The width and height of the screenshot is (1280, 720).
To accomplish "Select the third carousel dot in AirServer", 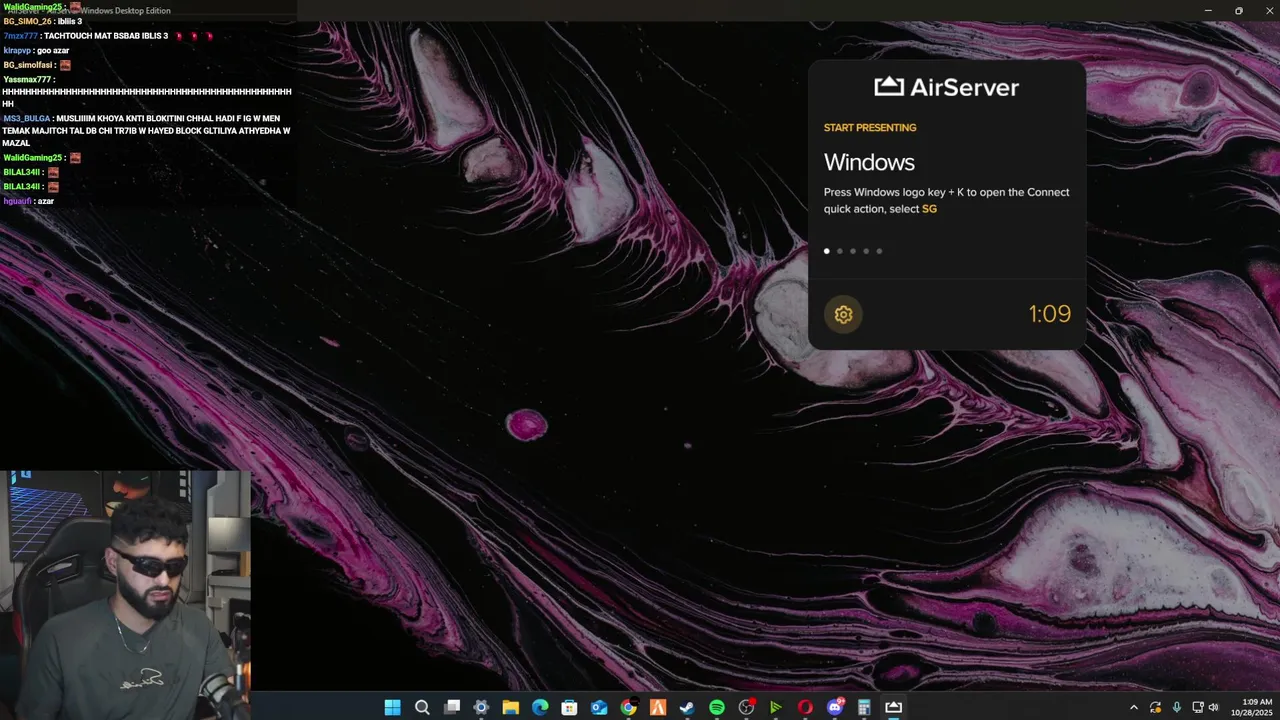I will 853,251.
